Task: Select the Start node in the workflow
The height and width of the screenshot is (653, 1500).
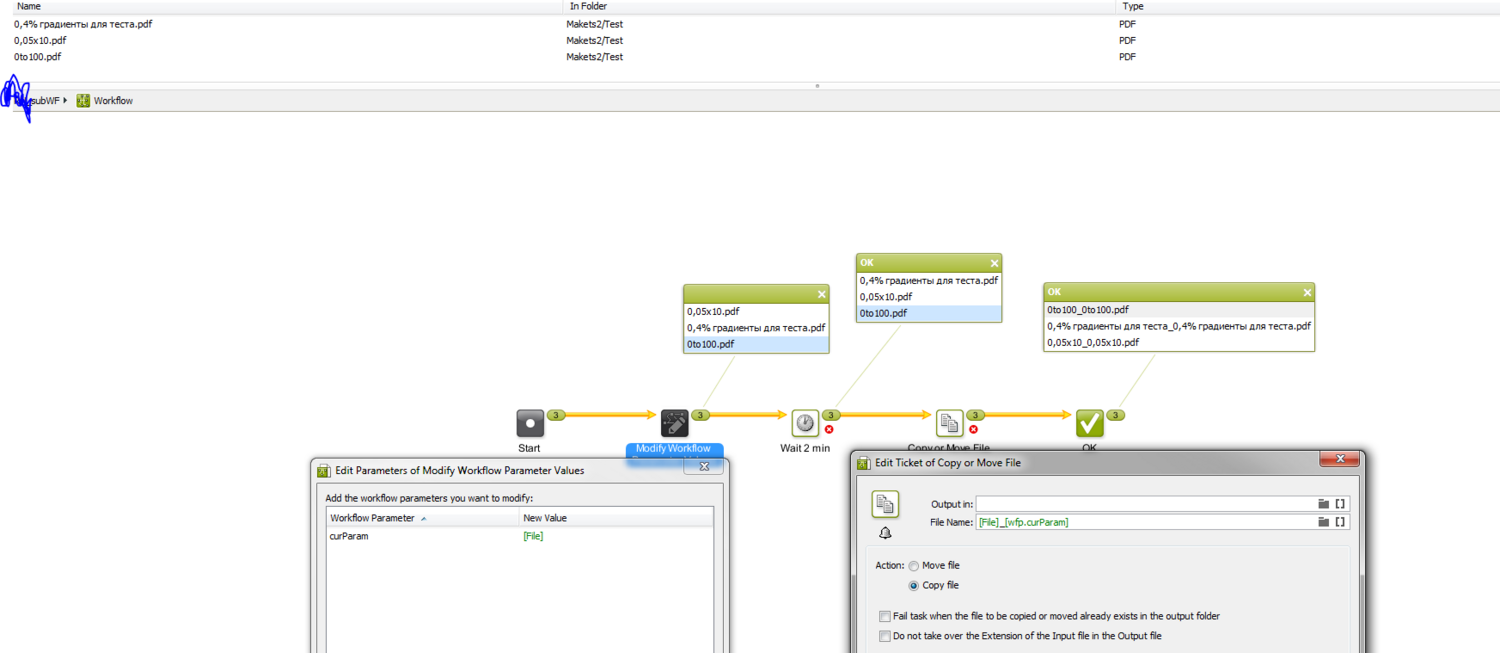Action: pyautogui.click(x=530, y=423)
